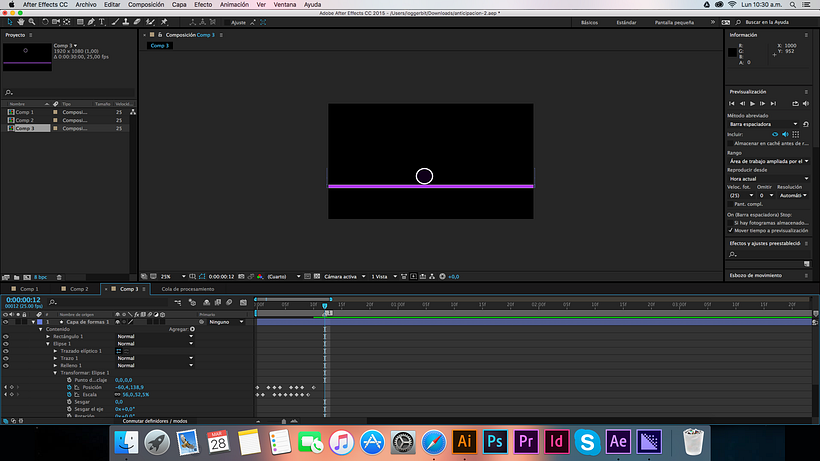Collapse the Elipse 1 group triangle
This screenshot has width=820, height=461.
coord(48,343)
